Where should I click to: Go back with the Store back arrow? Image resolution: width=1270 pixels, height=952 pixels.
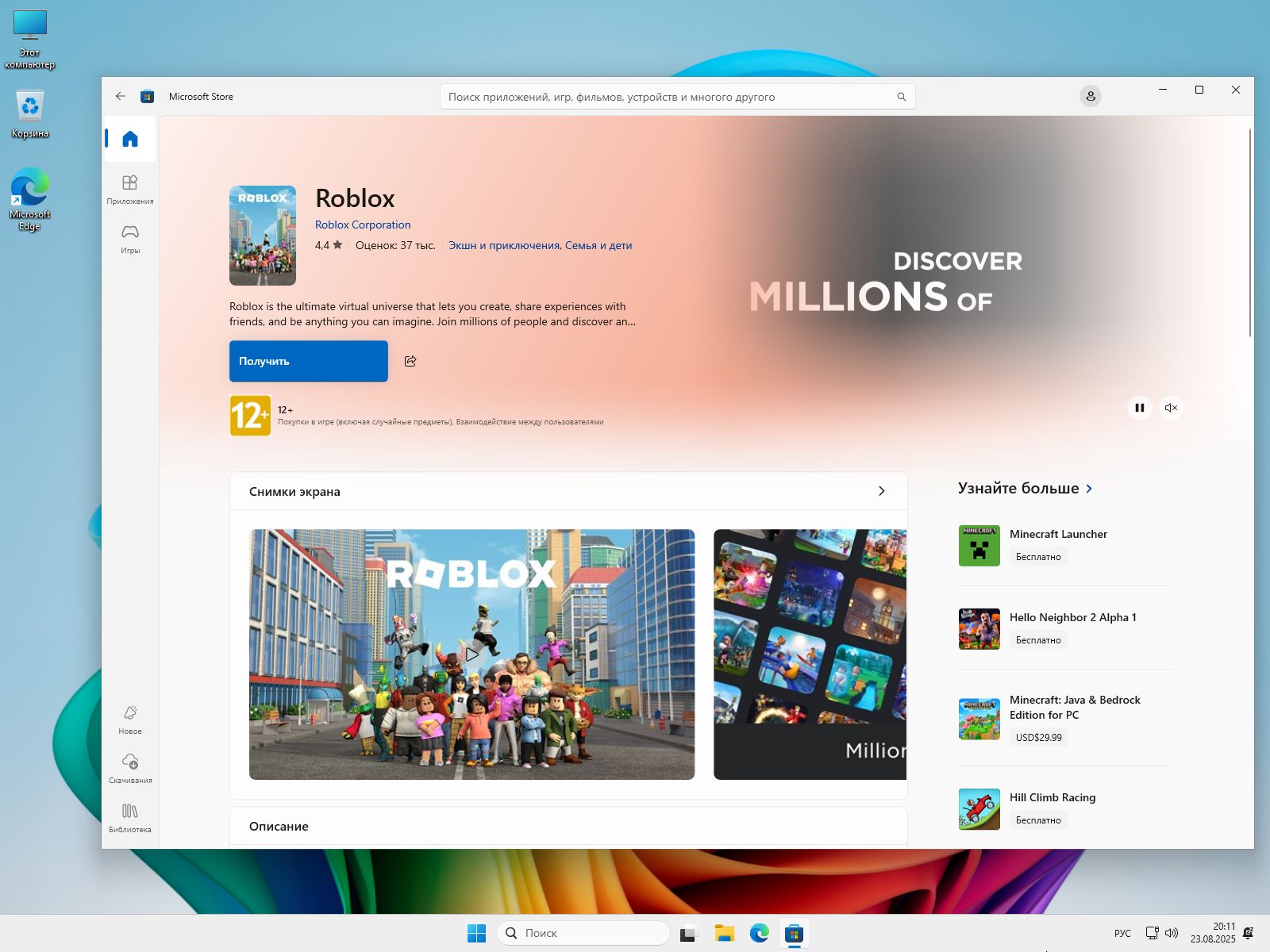(121, 96)
